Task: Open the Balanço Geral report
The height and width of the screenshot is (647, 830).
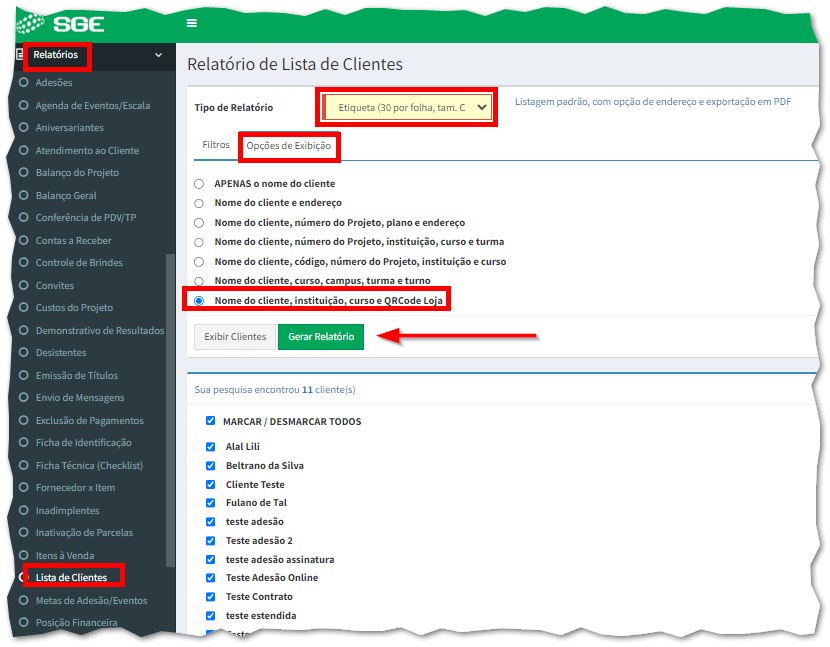Action: point(66,195)
